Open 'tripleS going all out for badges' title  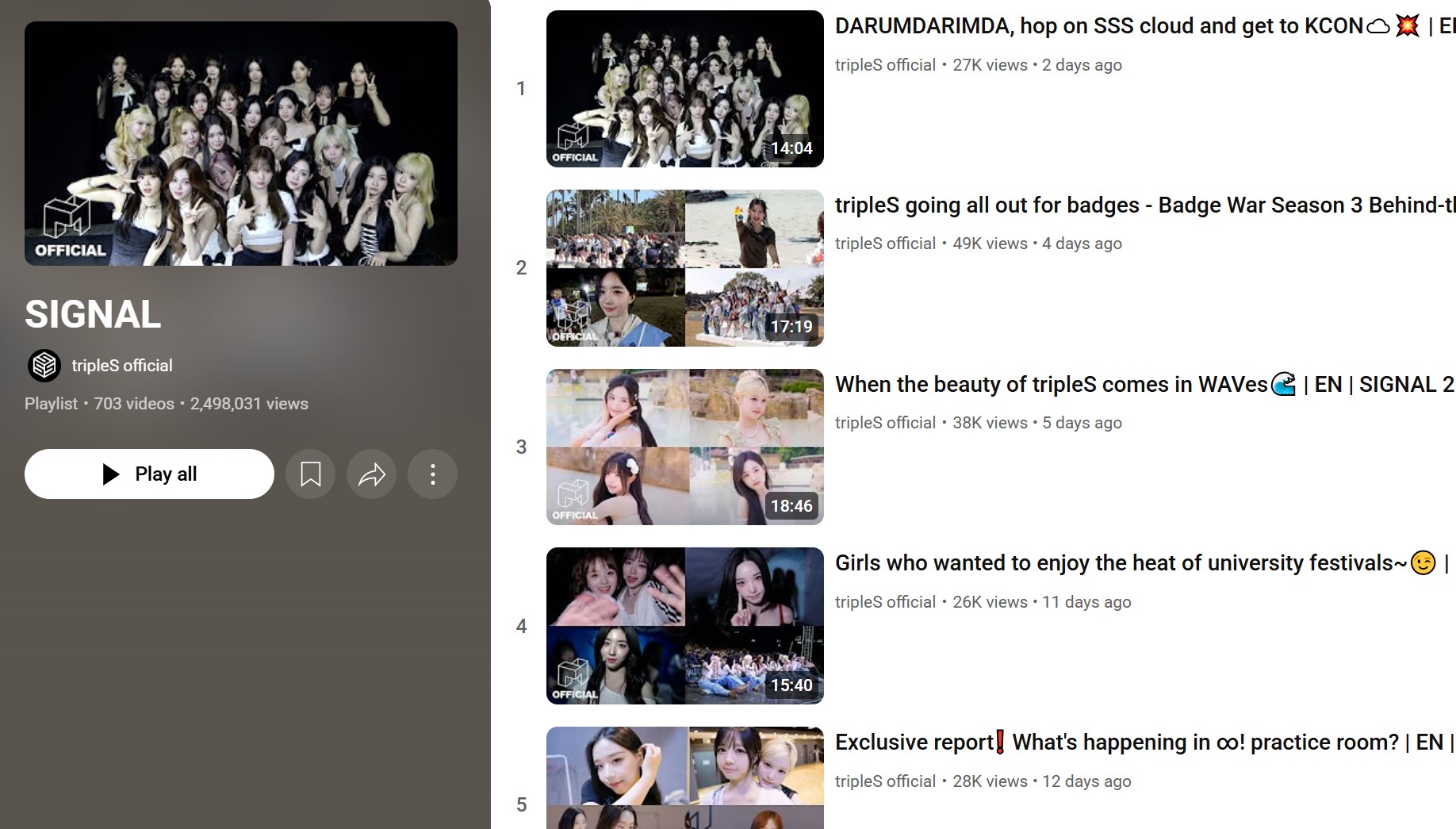pos(1145,205)
